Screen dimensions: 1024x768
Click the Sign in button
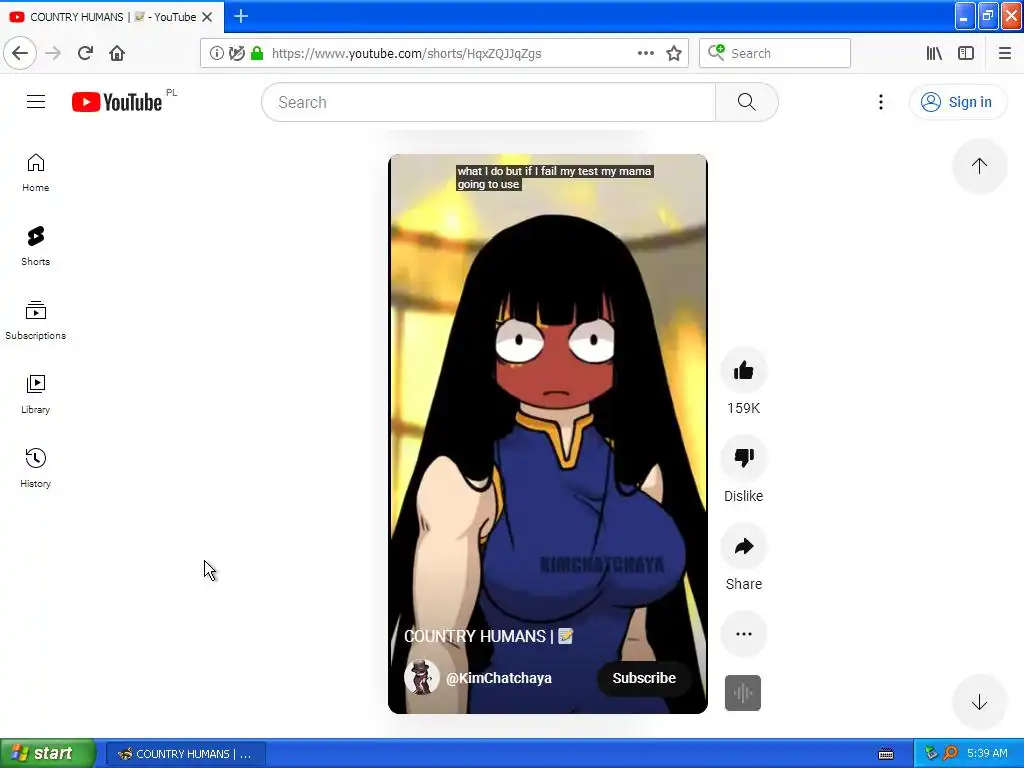(x=957, y=102)
